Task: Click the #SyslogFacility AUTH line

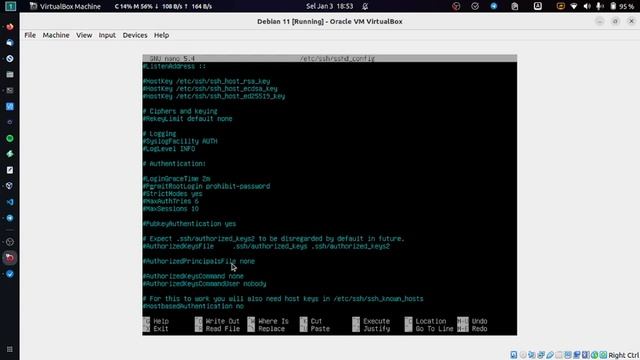Action: click(180, 141)
